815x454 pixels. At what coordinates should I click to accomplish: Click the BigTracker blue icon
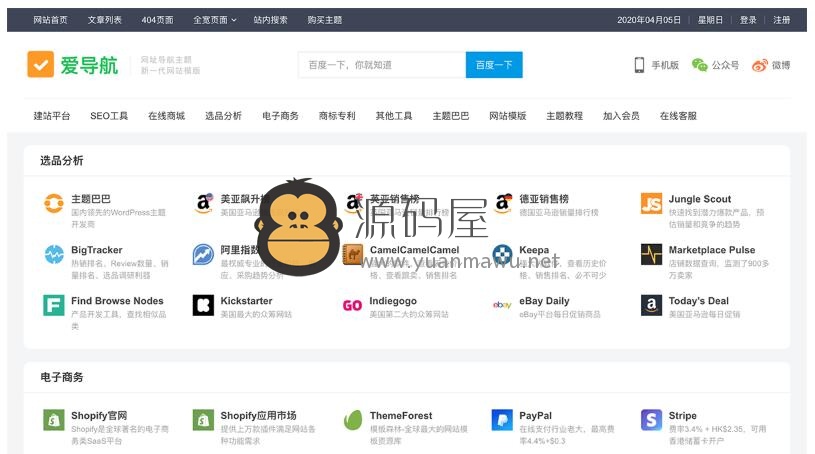click(54, 254)
